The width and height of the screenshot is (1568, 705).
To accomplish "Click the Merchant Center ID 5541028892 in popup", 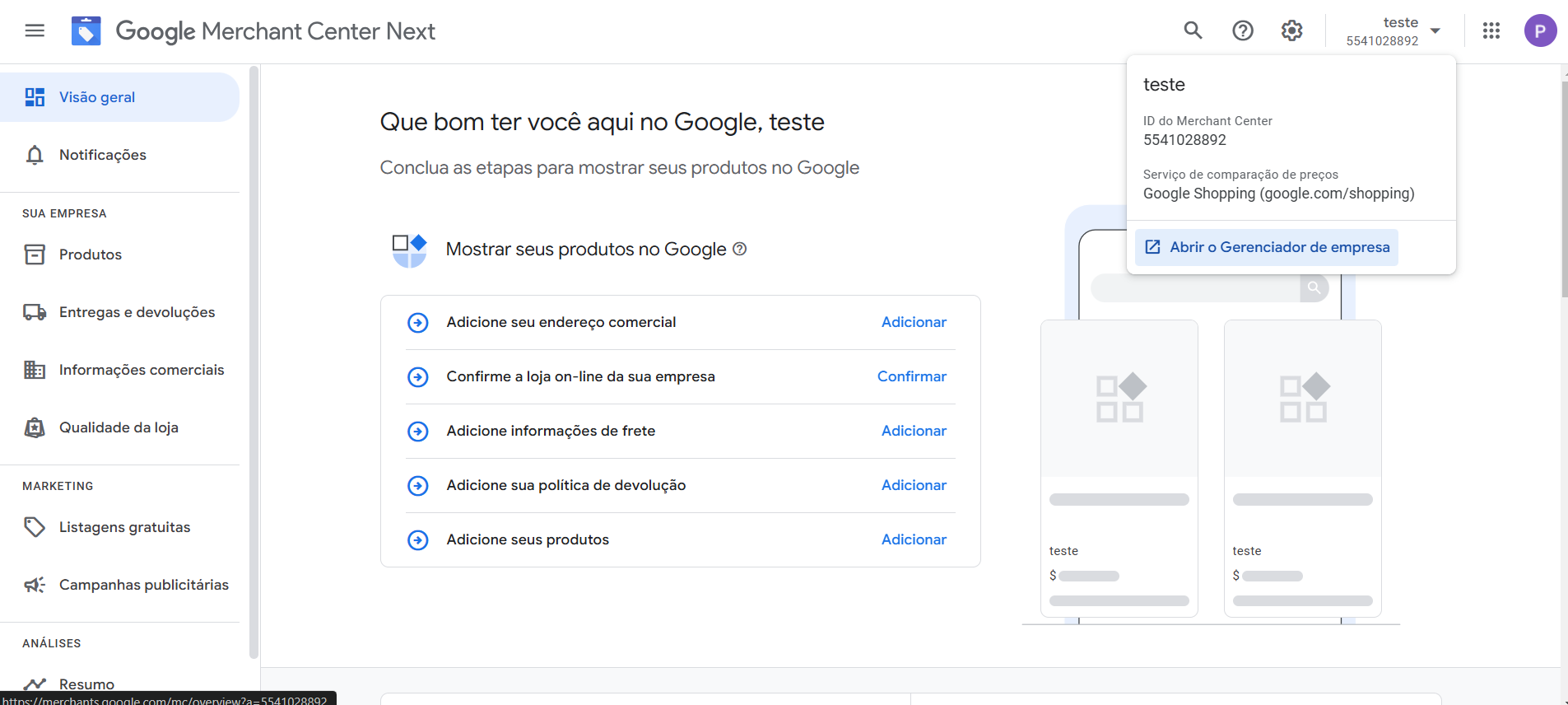I will pyautogui.click(x=1184, y=140).
